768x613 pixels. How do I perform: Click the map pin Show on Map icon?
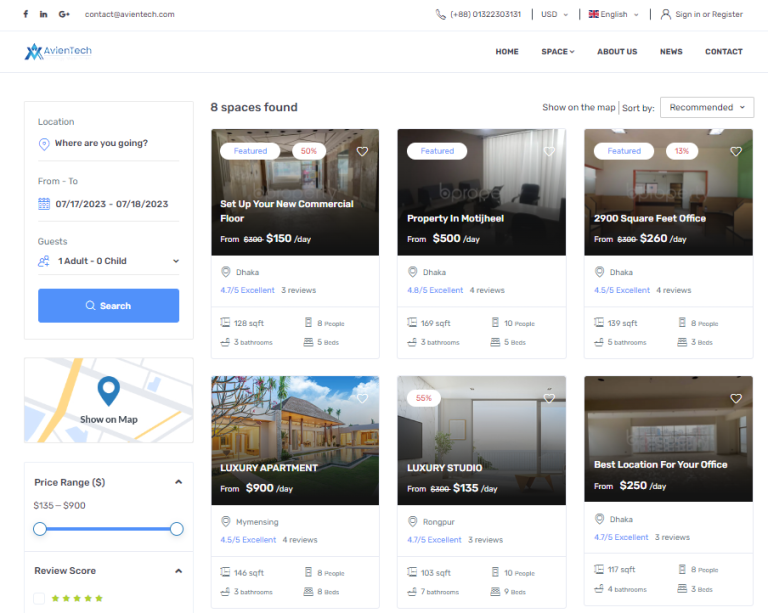(x=108, y=391)
